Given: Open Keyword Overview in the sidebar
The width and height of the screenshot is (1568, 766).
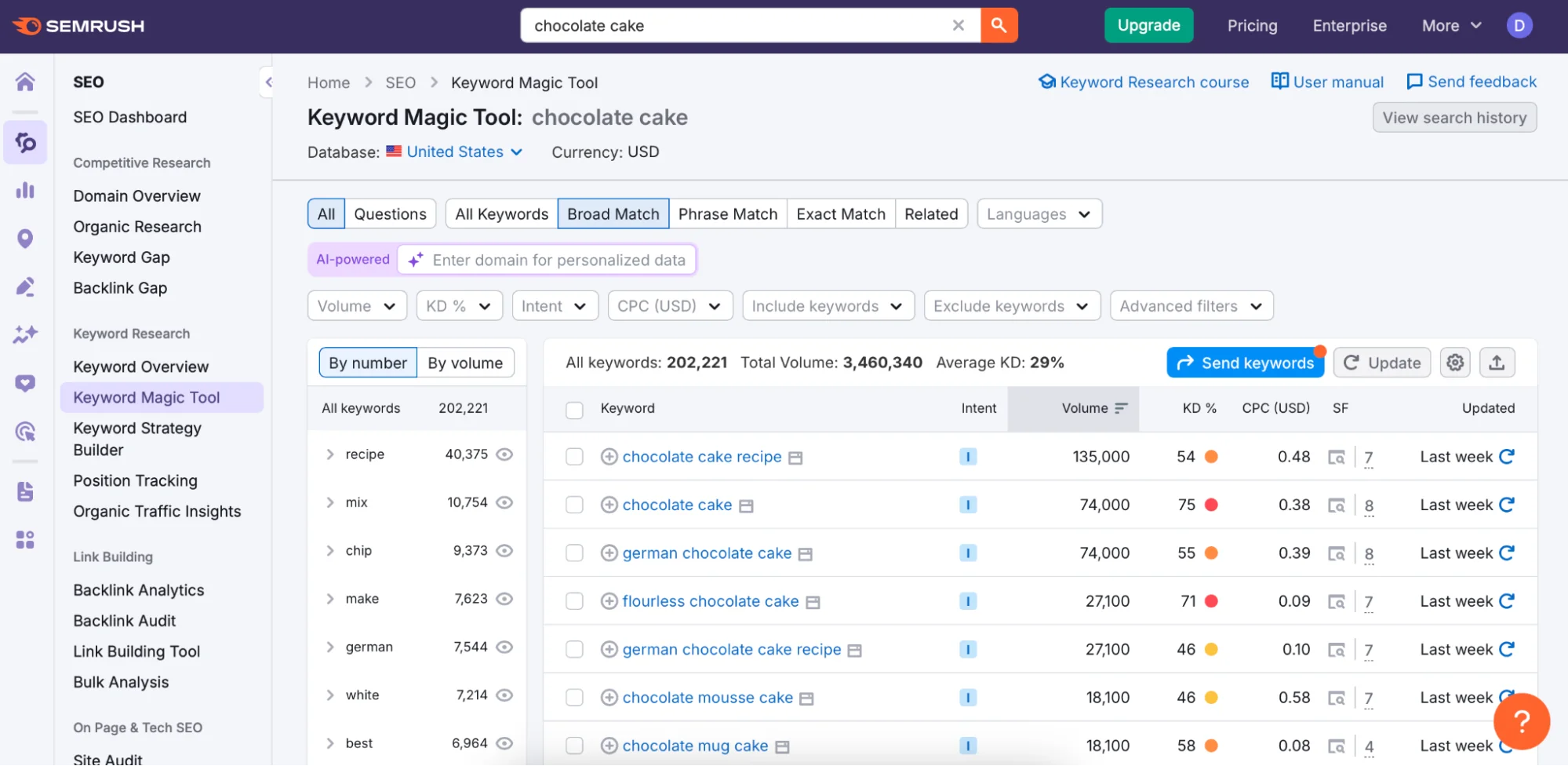Looking at the screenshot, I should [x=140, y=367].
